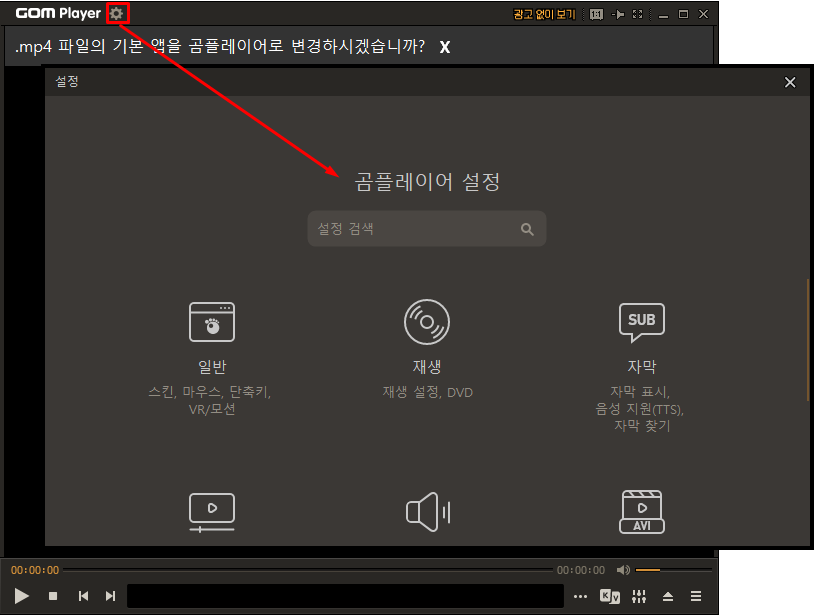Close the 설정 settings dialog
Image resolution: width=815 pixels, height=616 pixels.
click(790, 82)
